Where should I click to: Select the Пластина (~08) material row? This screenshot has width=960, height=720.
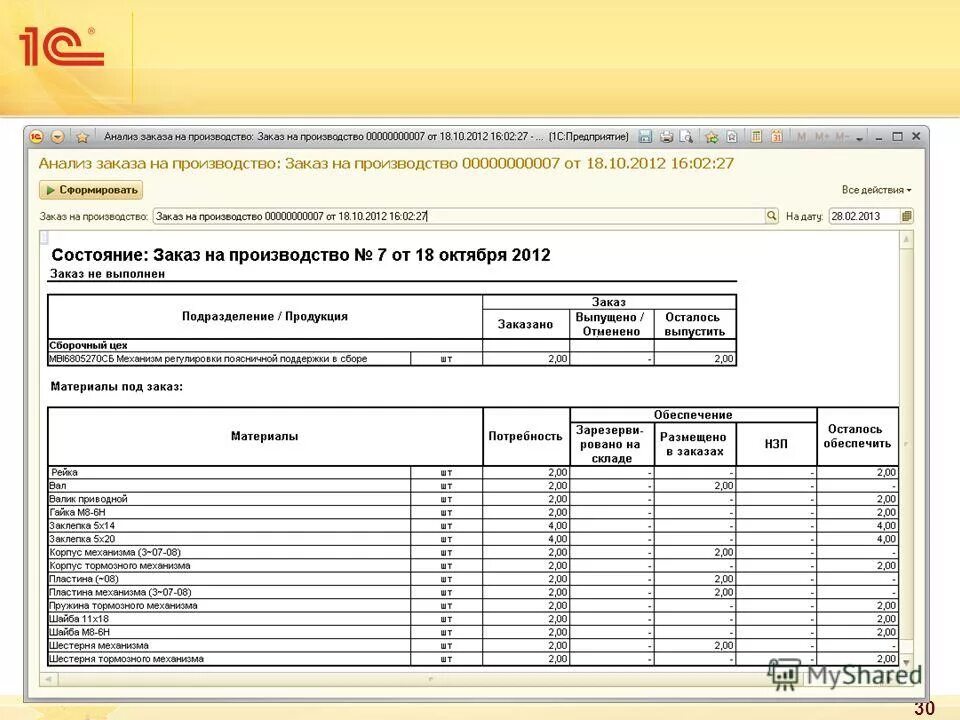(x=473, y=579)
